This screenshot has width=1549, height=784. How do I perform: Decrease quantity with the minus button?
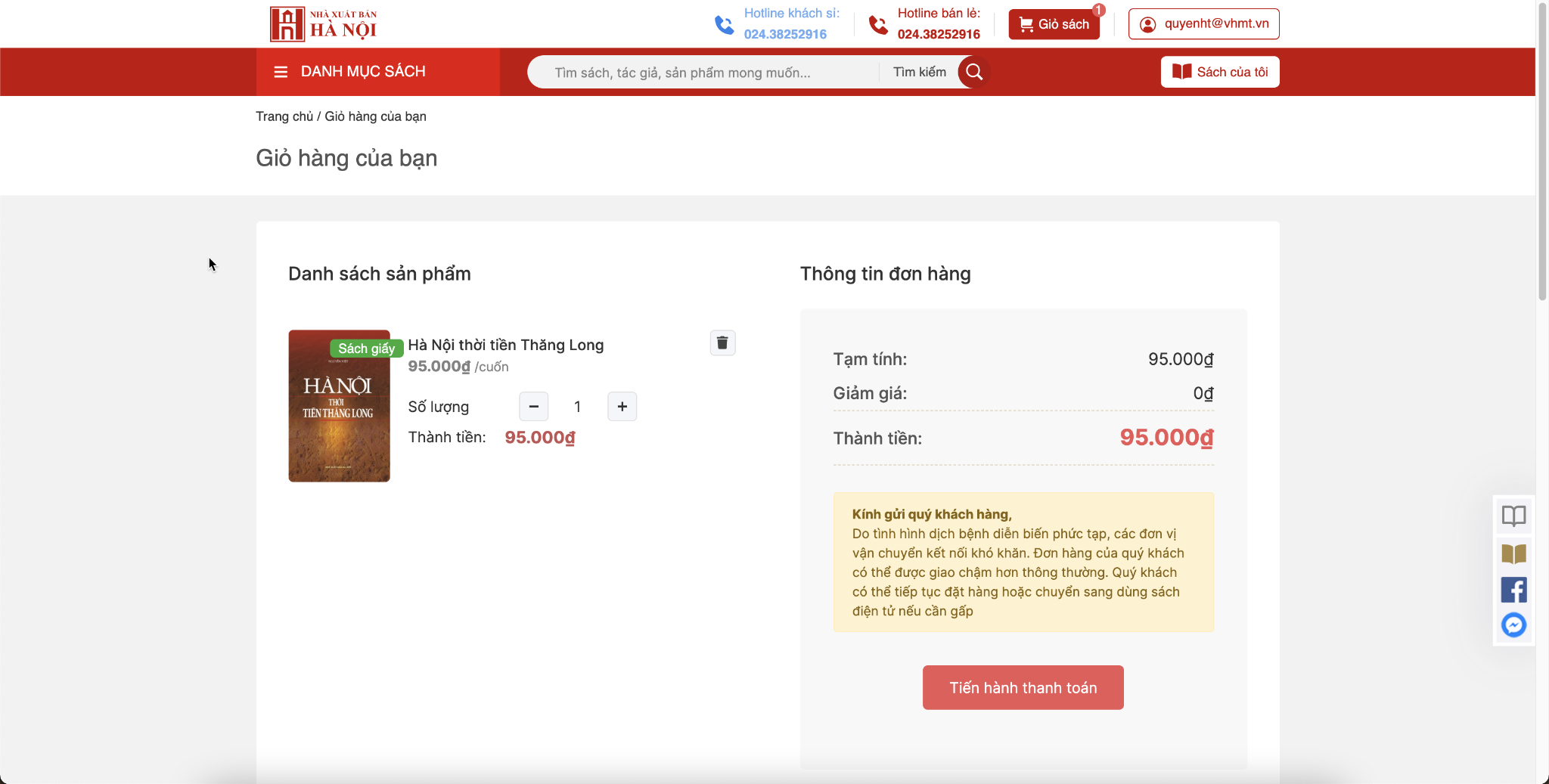[x=533, y=407]
